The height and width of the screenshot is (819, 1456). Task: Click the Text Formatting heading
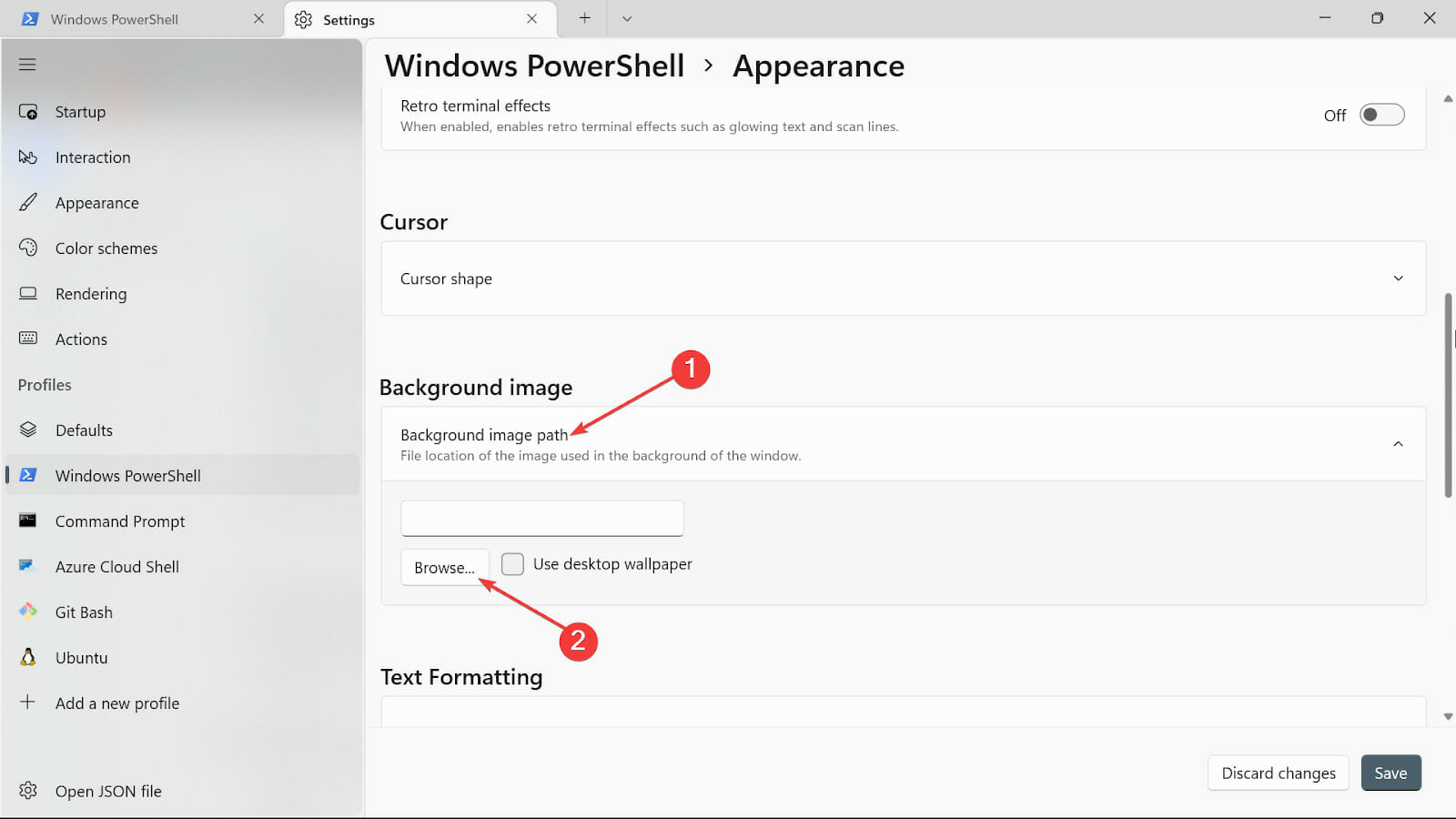click(461, 677)
